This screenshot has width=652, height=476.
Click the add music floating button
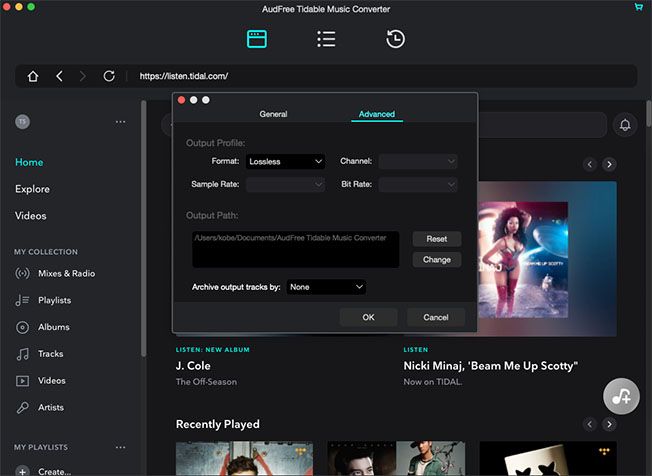[621, 396]
